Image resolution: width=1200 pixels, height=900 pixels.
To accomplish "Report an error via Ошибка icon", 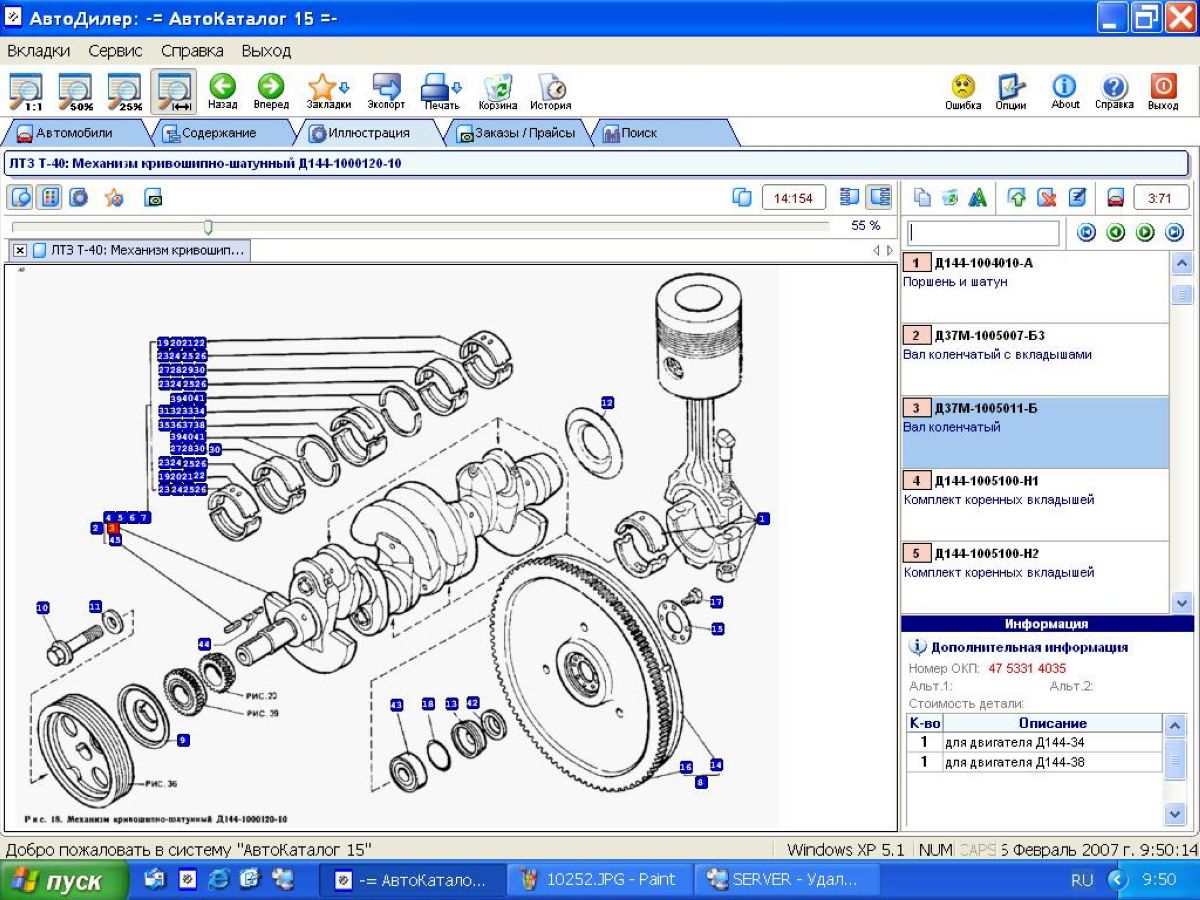I will click(963, 90).
